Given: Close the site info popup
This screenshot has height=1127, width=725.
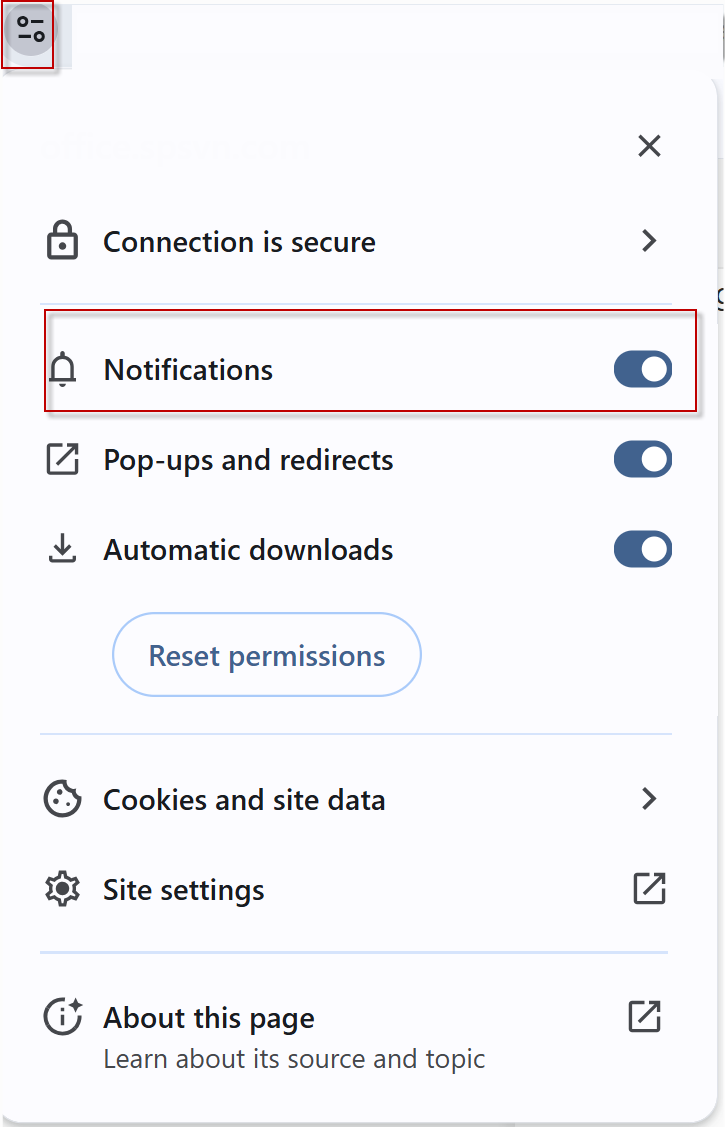Looking at the screenshot, I should click(x=649, y=147).
